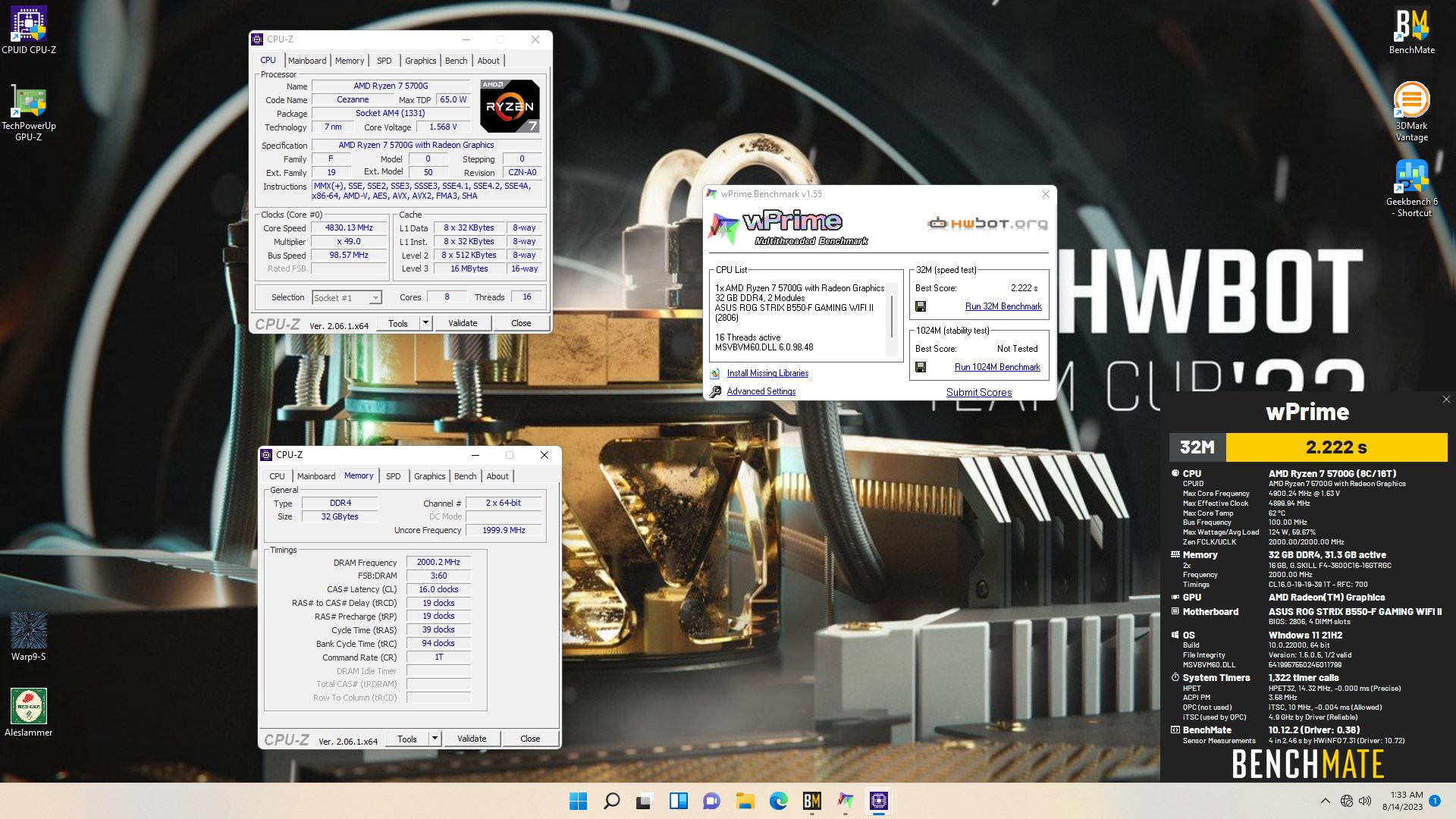The width and height of the screenshot is (1456, 819).
Task: Open 3DMark Vantage desktop icon
Action: coord(1411,112)
